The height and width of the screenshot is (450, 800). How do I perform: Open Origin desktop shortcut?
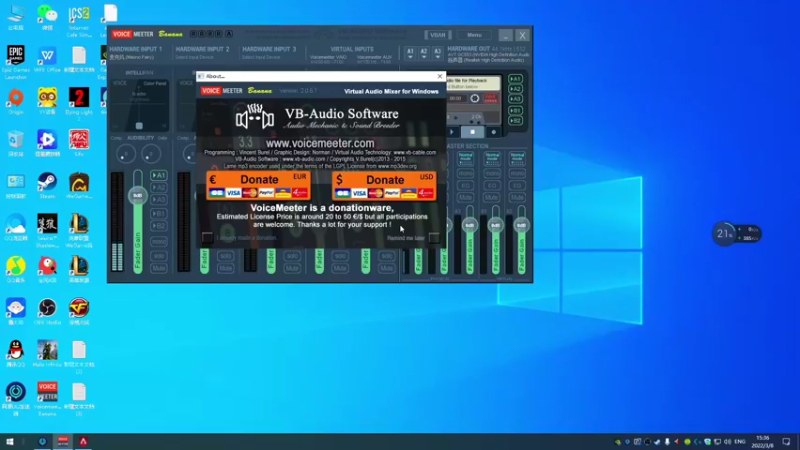16,101
